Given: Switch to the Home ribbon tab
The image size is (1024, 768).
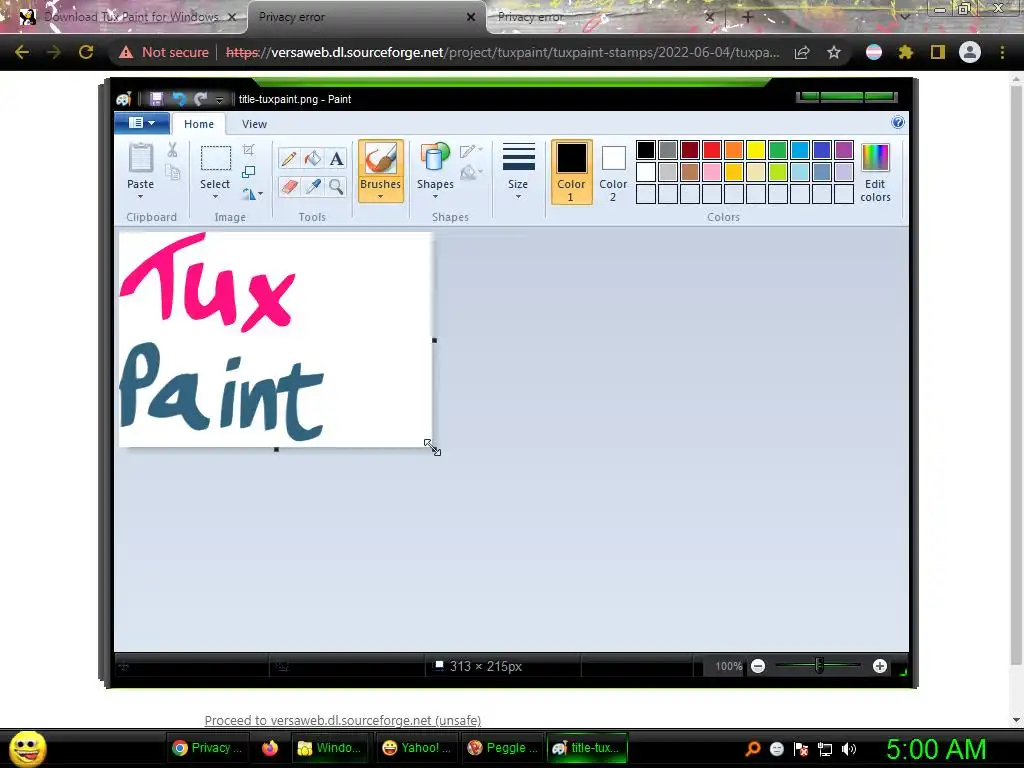Looking at the screenshot, I should tap(199, 124).
